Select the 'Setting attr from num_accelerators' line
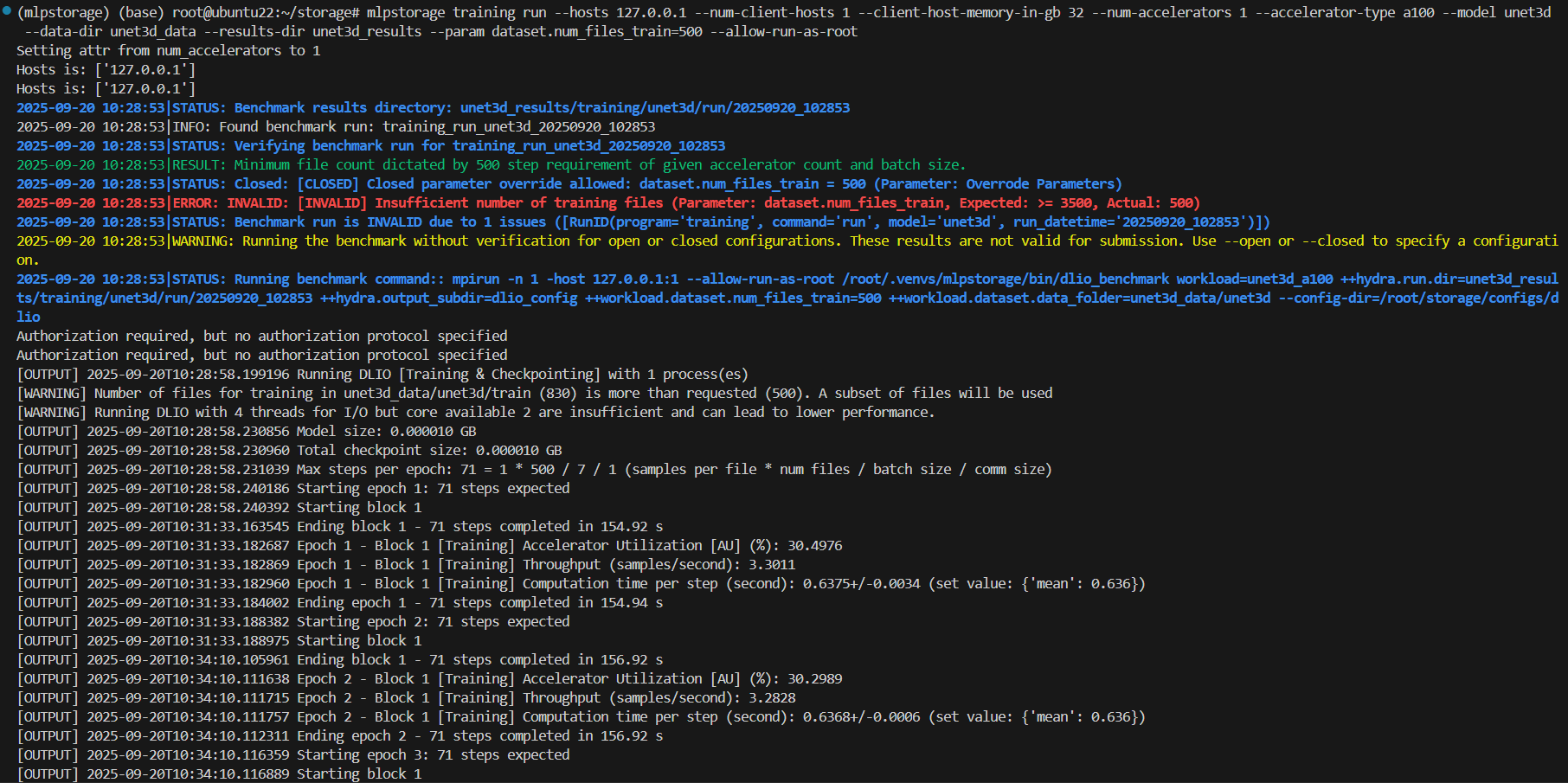This screenshot has height=783, width=1568. [x=168, y=51]
